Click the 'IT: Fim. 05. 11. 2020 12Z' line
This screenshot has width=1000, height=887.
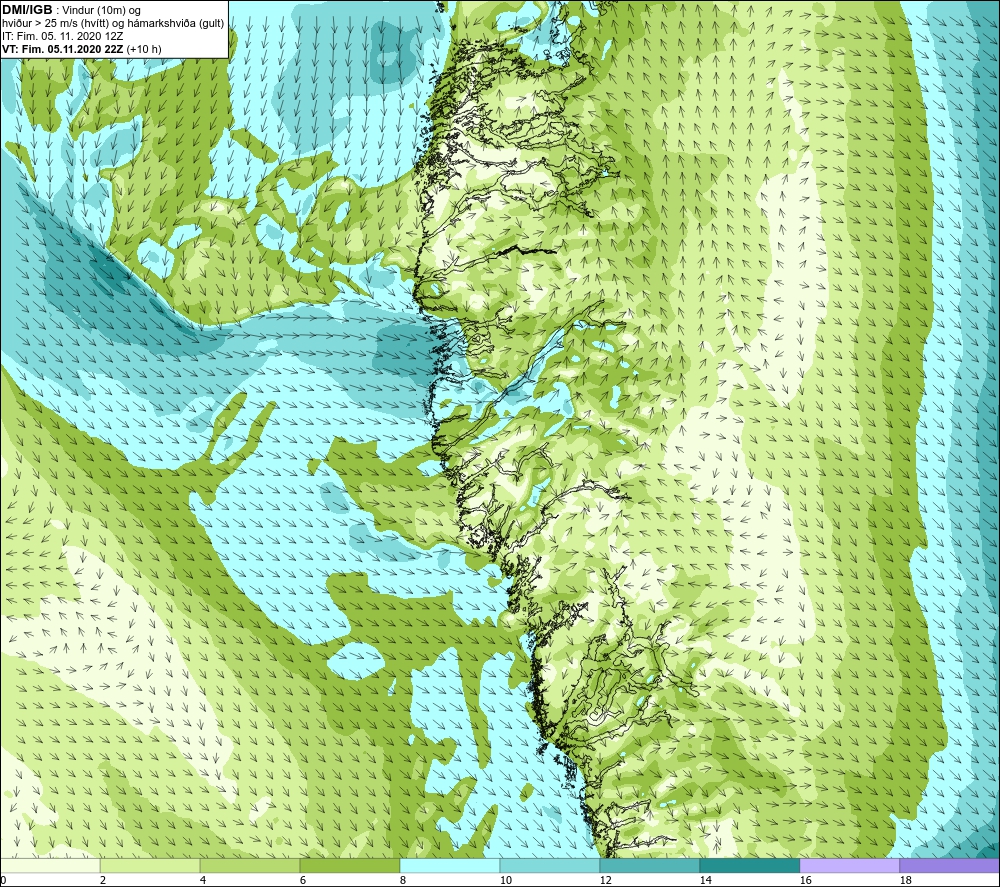click(62, 36)
